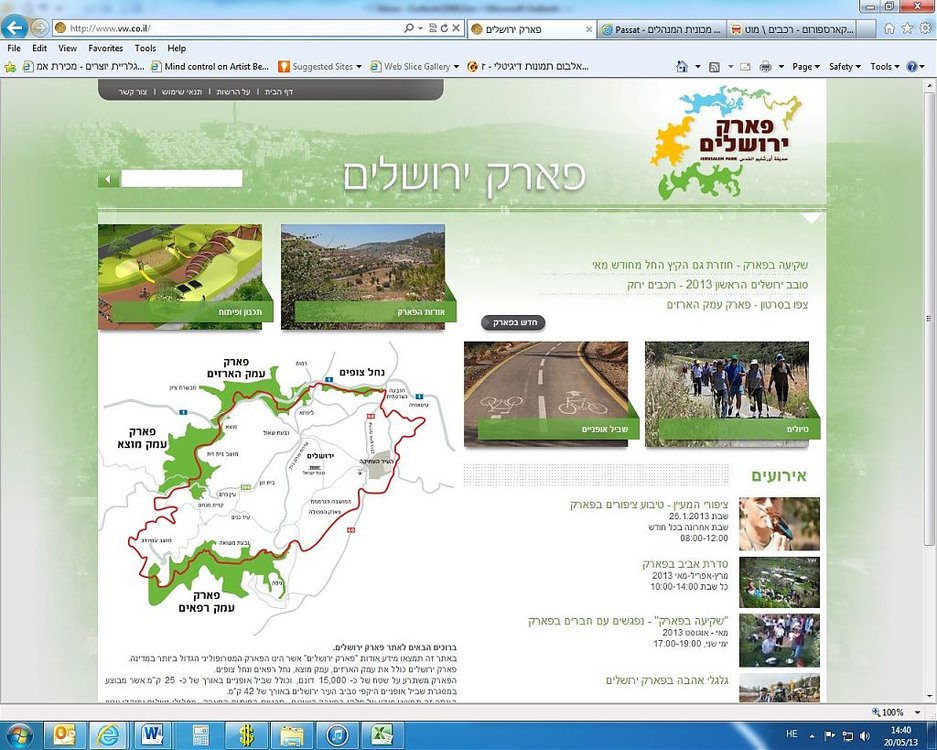Image resolution: width=937 pixels, height=750 pixels.
Task: Switch to the Passat browser tab
Action: click(x=661, y=29)
